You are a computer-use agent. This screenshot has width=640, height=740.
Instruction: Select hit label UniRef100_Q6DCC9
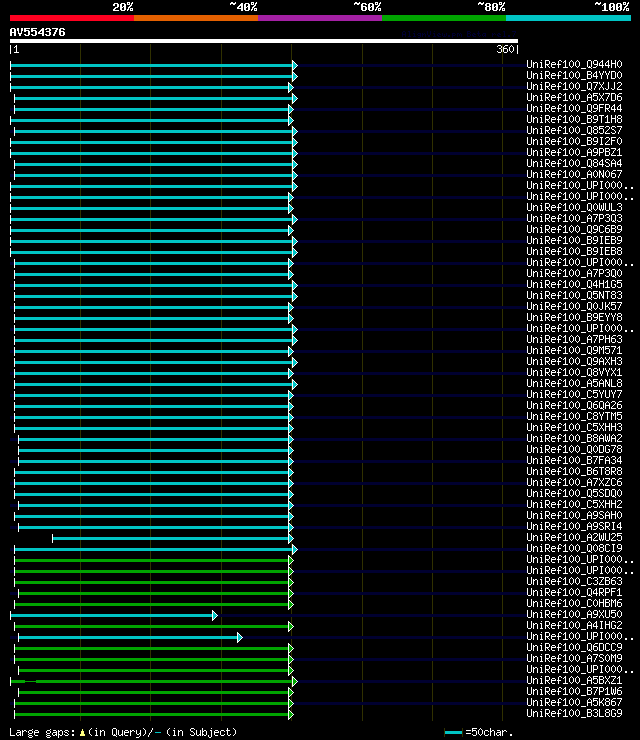coord(574,648)
